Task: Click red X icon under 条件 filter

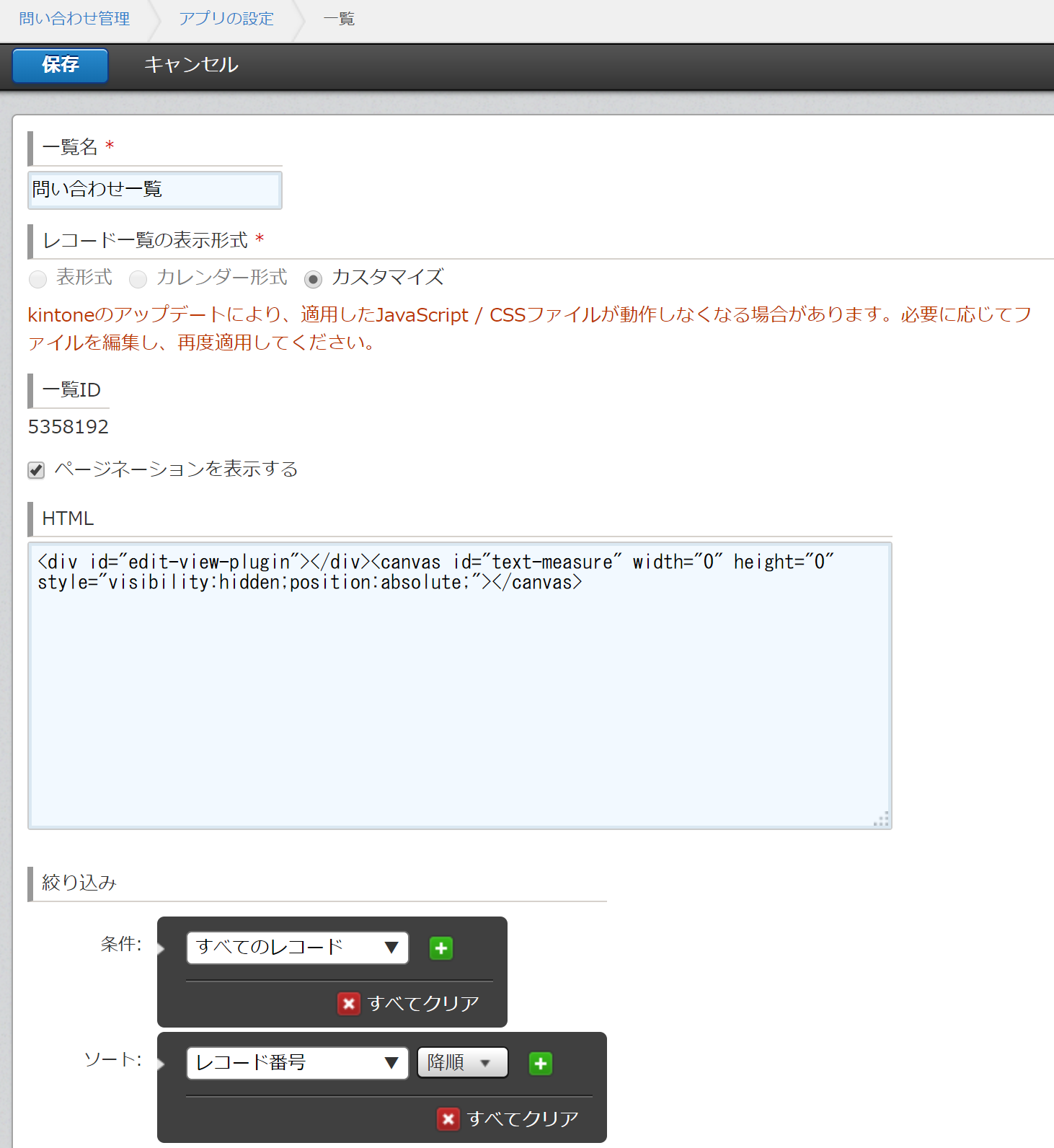Action: click(x=349, y=1003)
